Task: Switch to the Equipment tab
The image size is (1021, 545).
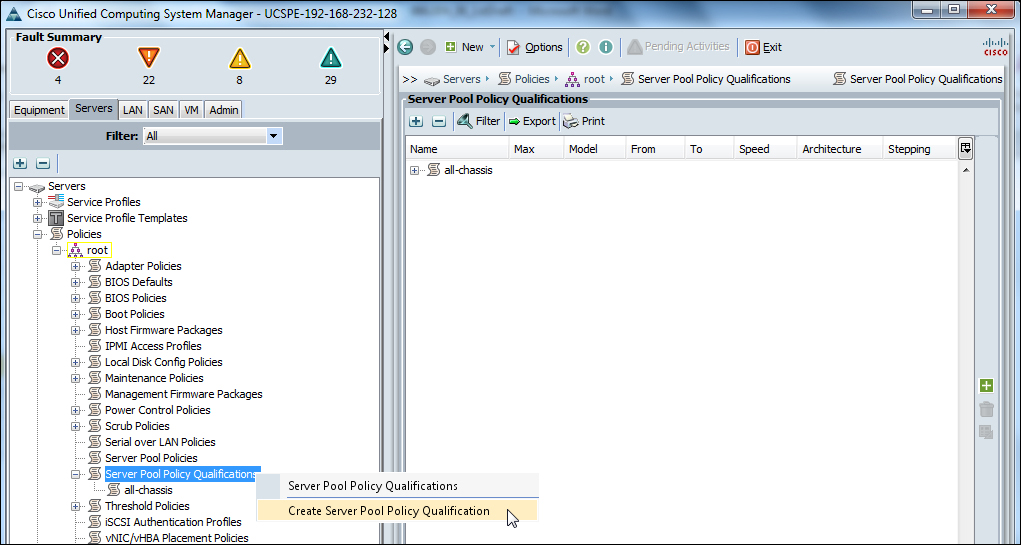Action: click(x=39, y=110)
